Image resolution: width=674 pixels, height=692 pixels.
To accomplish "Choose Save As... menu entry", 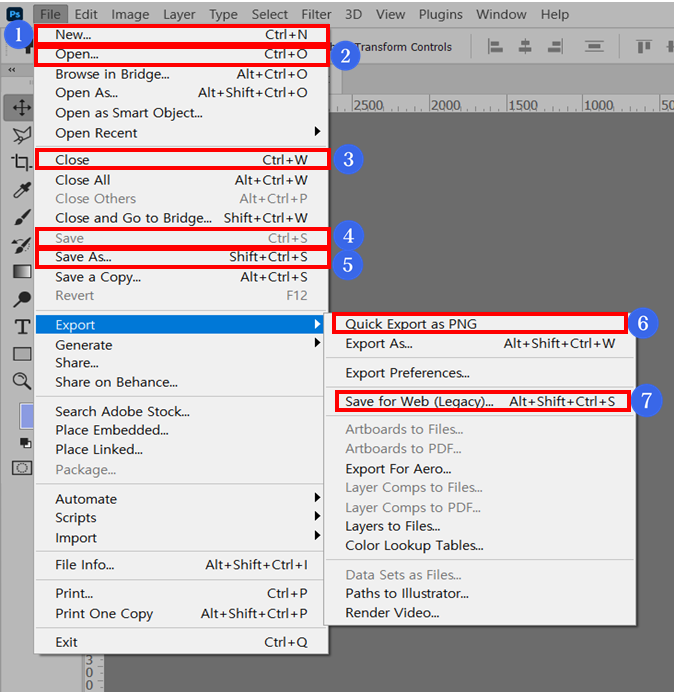I will pos(181,257).
